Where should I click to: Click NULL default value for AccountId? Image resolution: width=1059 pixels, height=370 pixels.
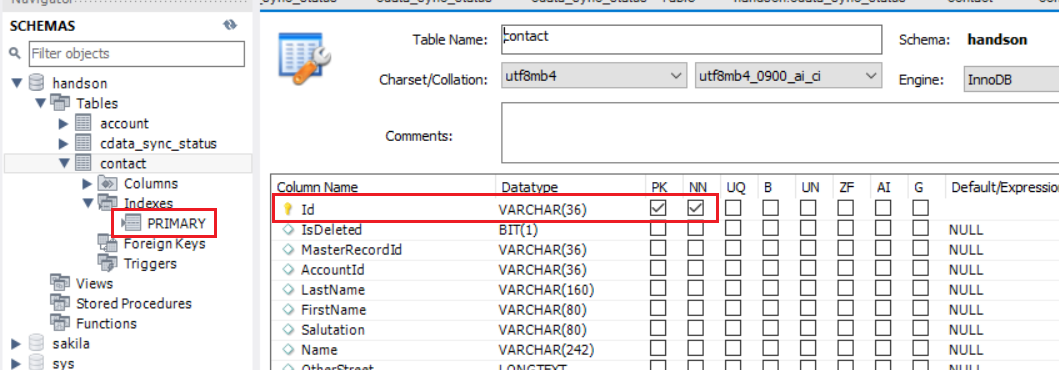(x=966, y=269)
